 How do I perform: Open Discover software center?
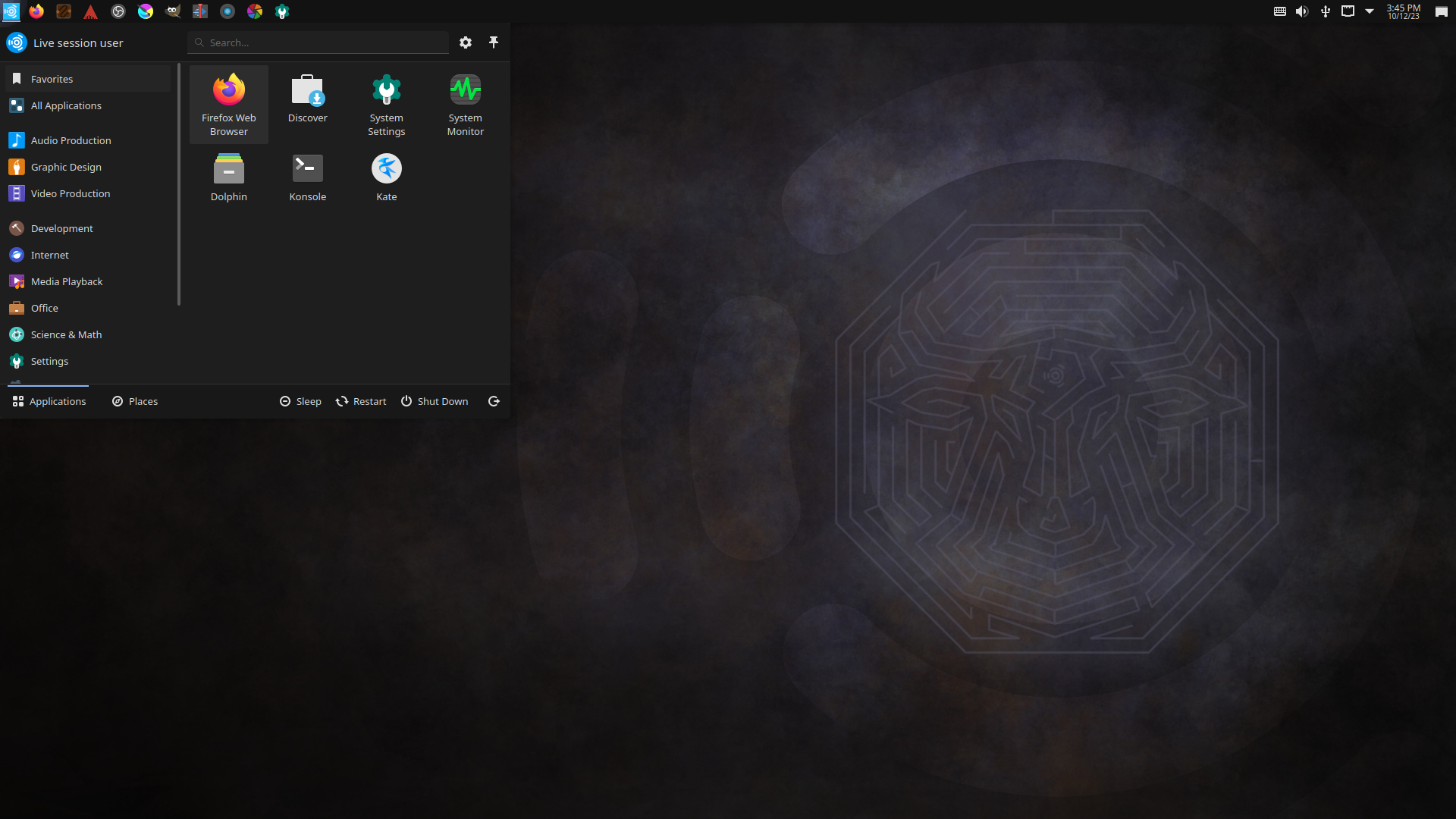tap(307, 105)
